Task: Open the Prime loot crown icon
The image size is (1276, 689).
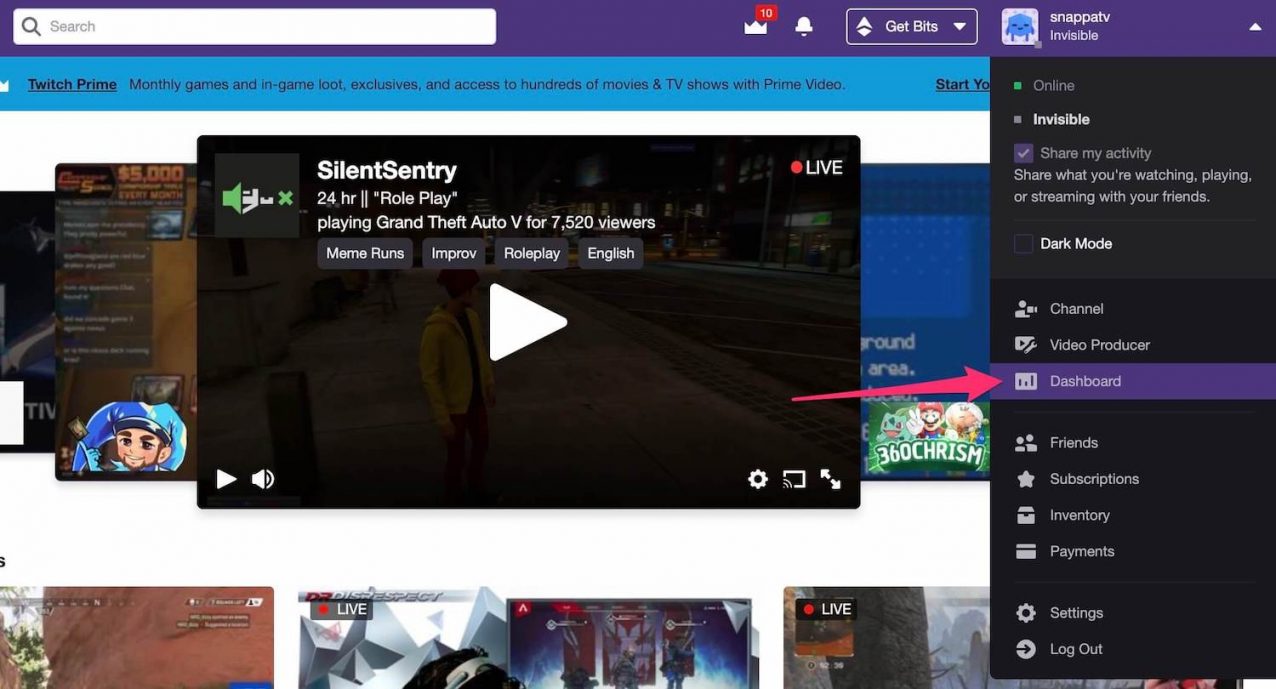Action: [x=756, y=27]
